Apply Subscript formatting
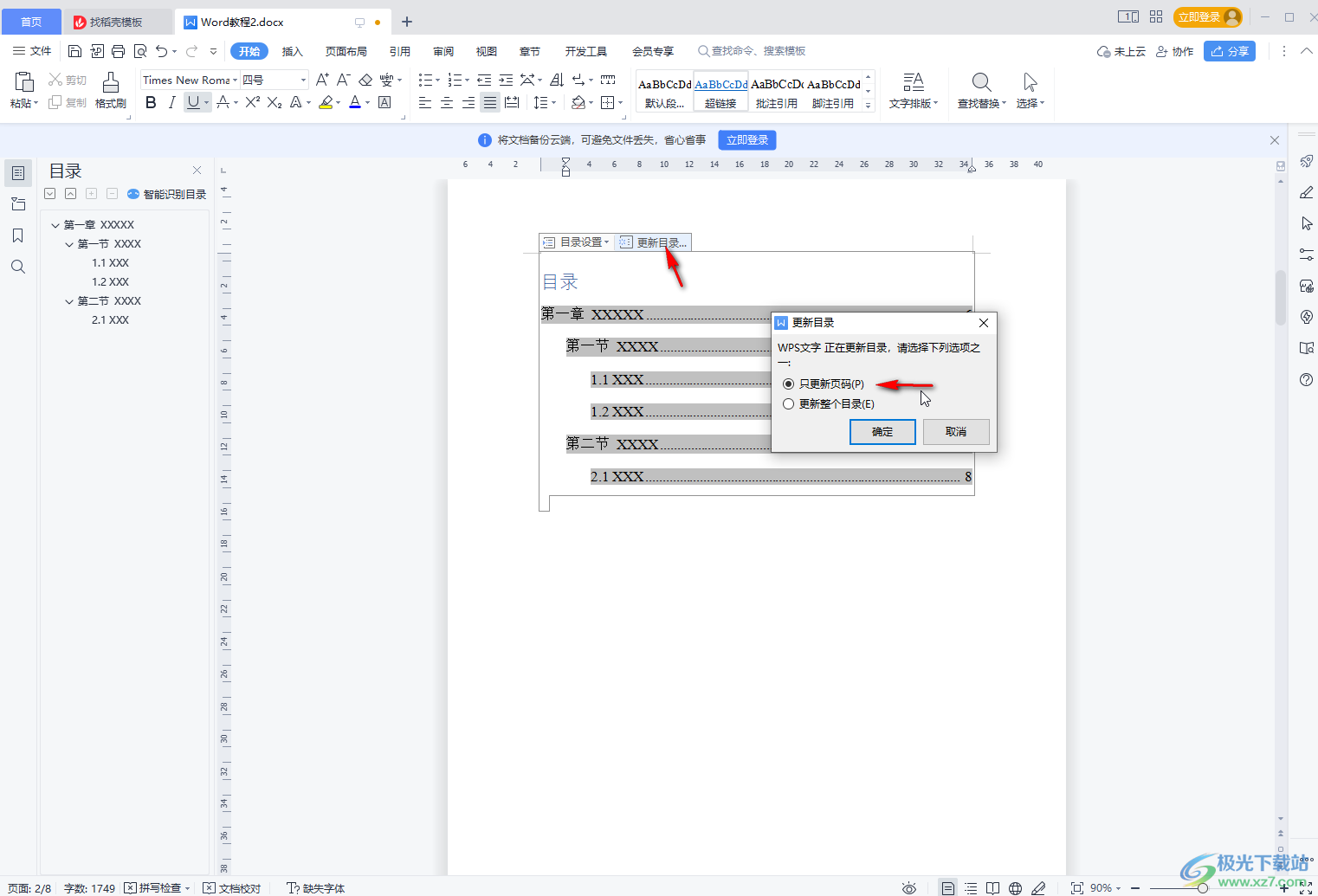This screenshot has width=1318, height=896. click(x=275, y=102)
